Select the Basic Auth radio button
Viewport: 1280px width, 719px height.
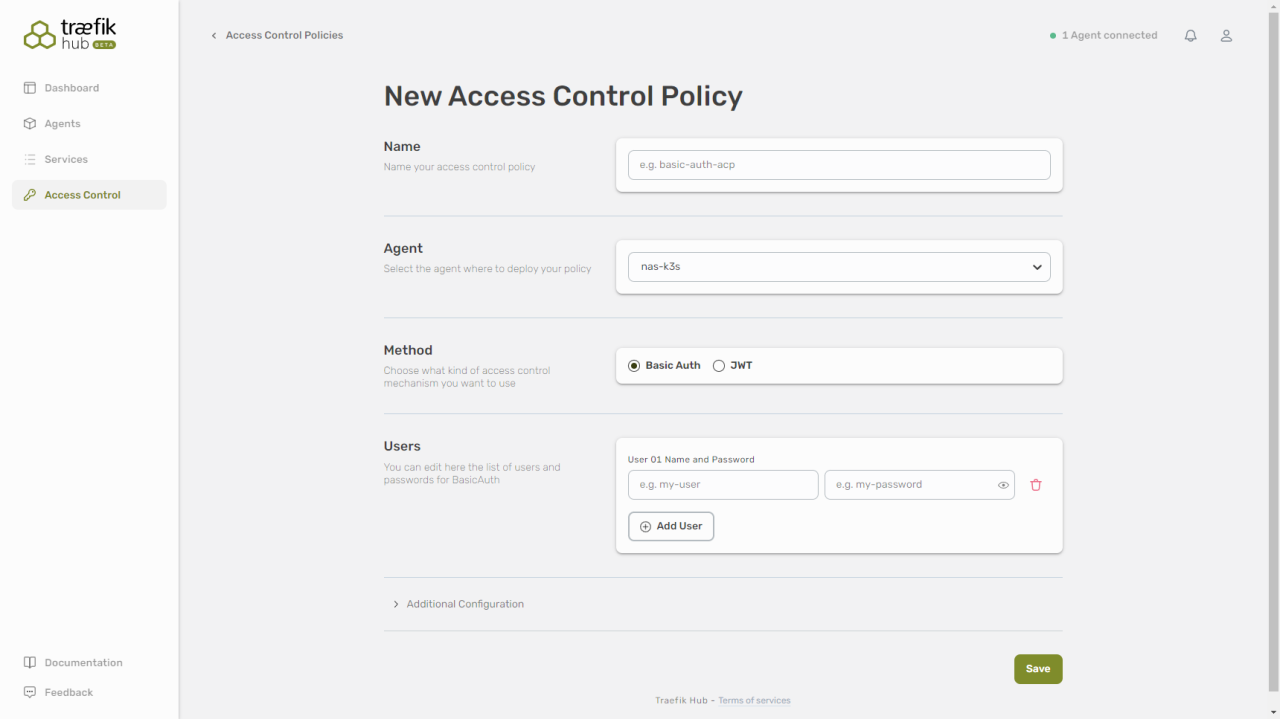point(634,366)
